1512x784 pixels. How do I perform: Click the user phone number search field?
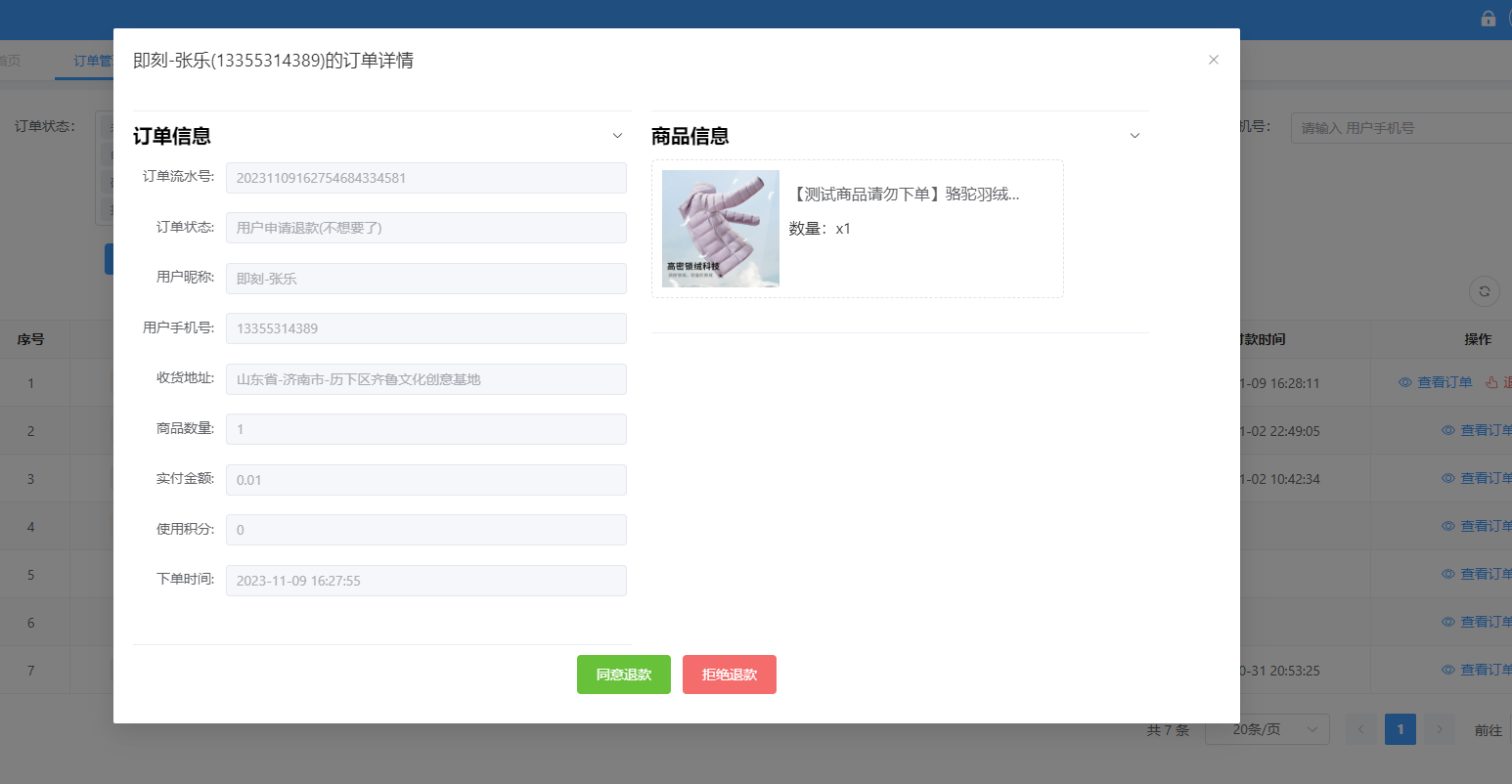1401,128
